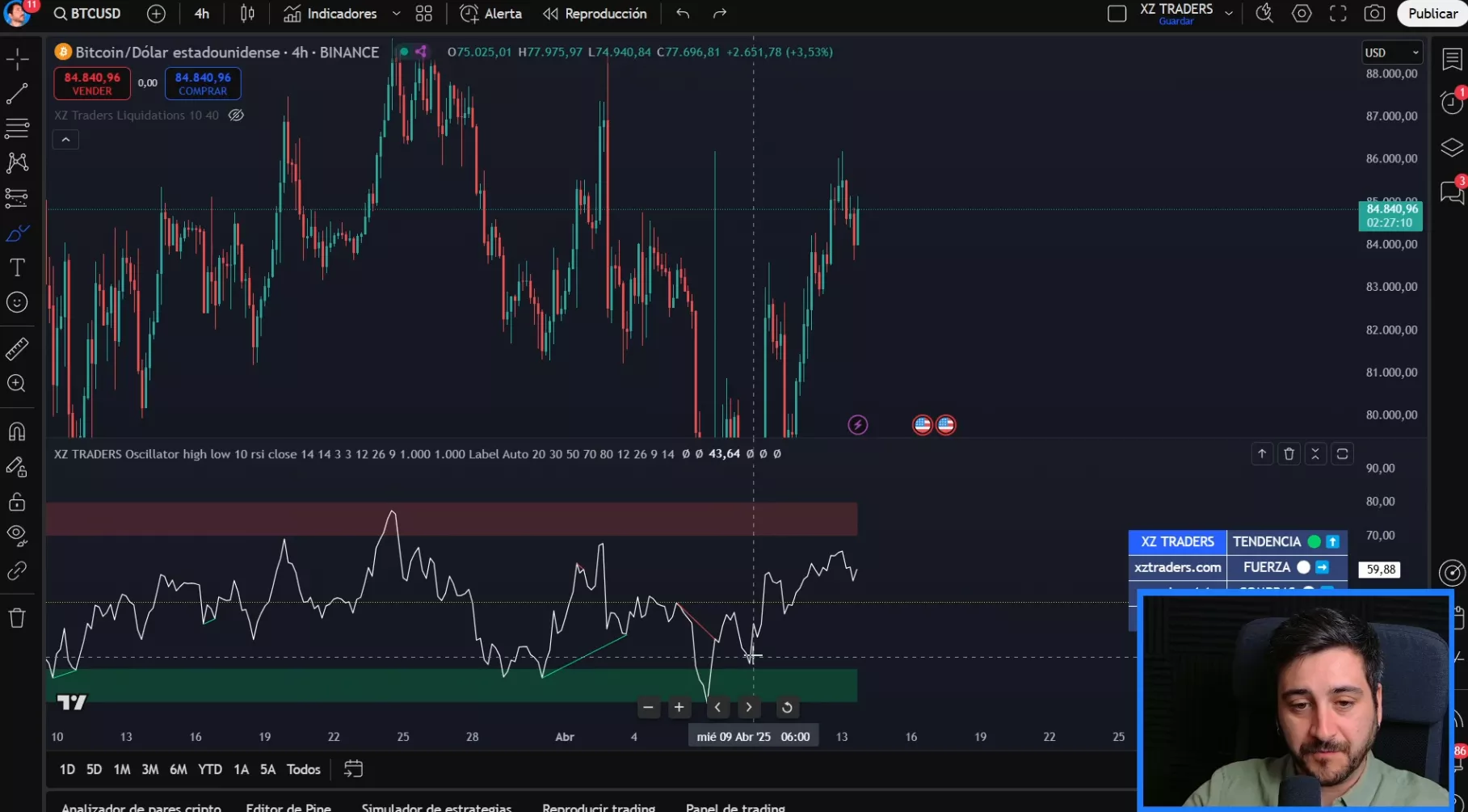Zoom in chart with plus button

679,708
